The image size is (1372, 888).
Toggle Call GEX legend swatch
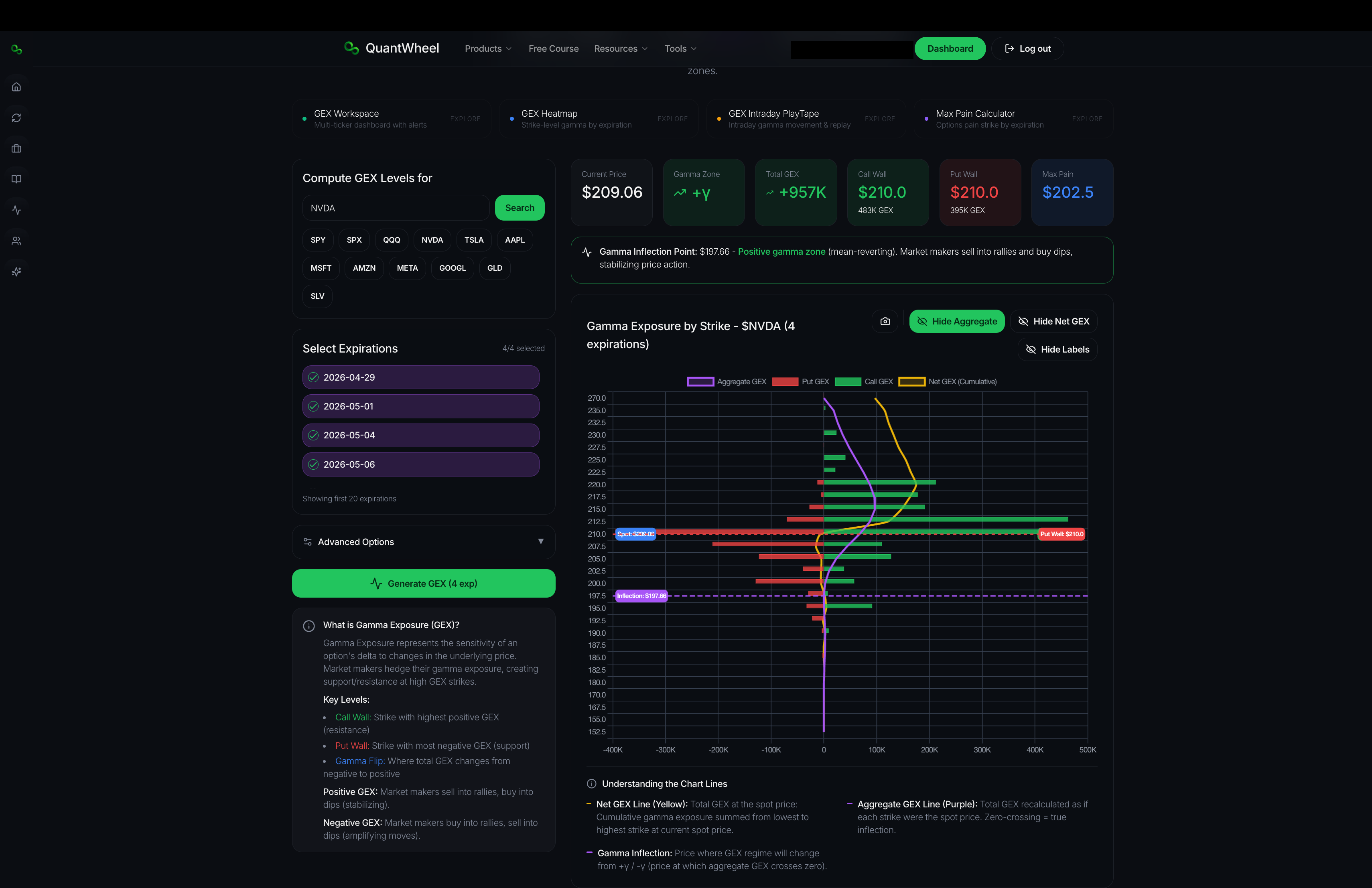click(848, 381)
